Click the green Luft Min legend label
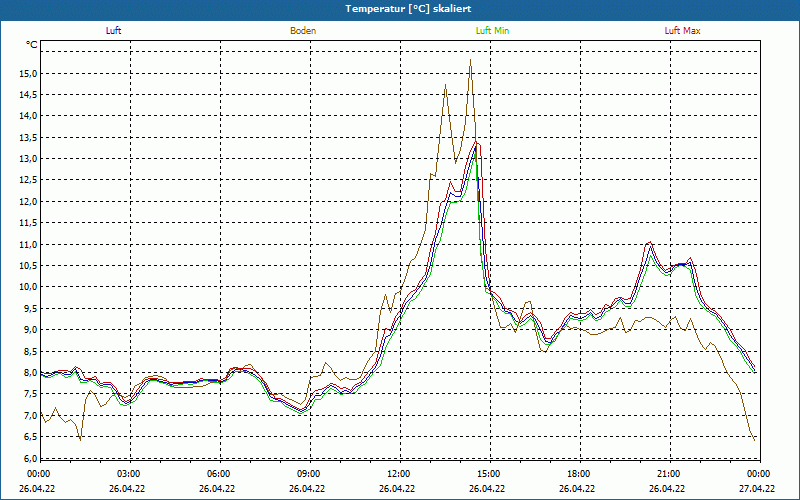 click(x=492, y=31)
